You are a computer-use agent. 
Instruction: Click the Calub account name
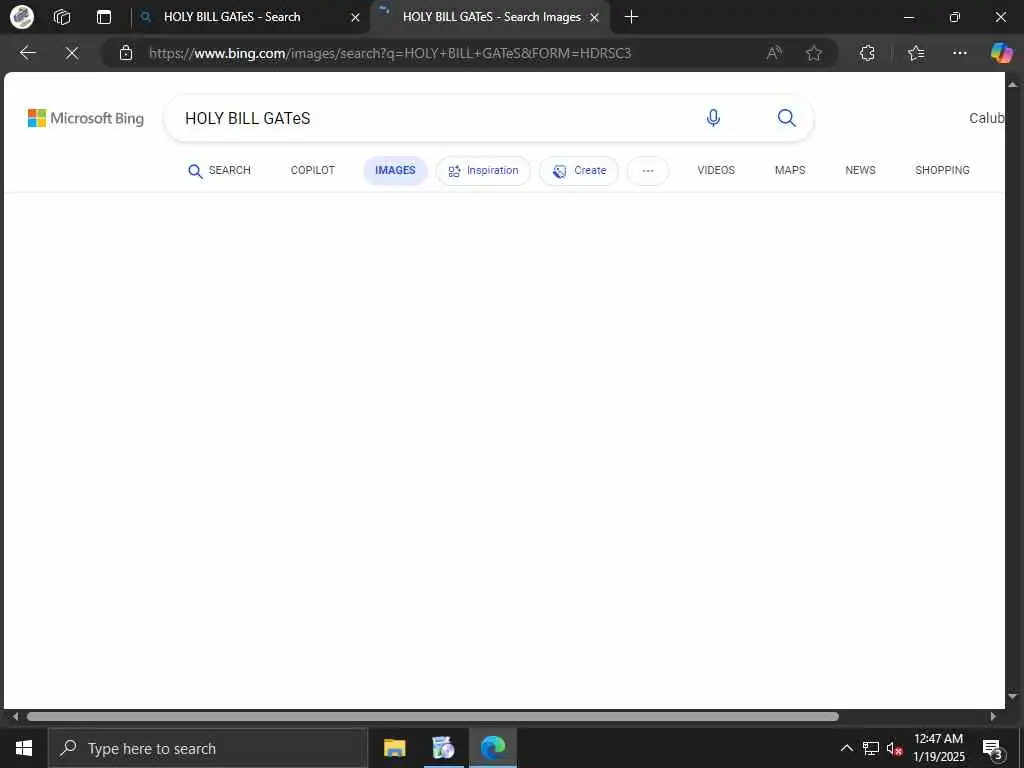click(986, 118)
